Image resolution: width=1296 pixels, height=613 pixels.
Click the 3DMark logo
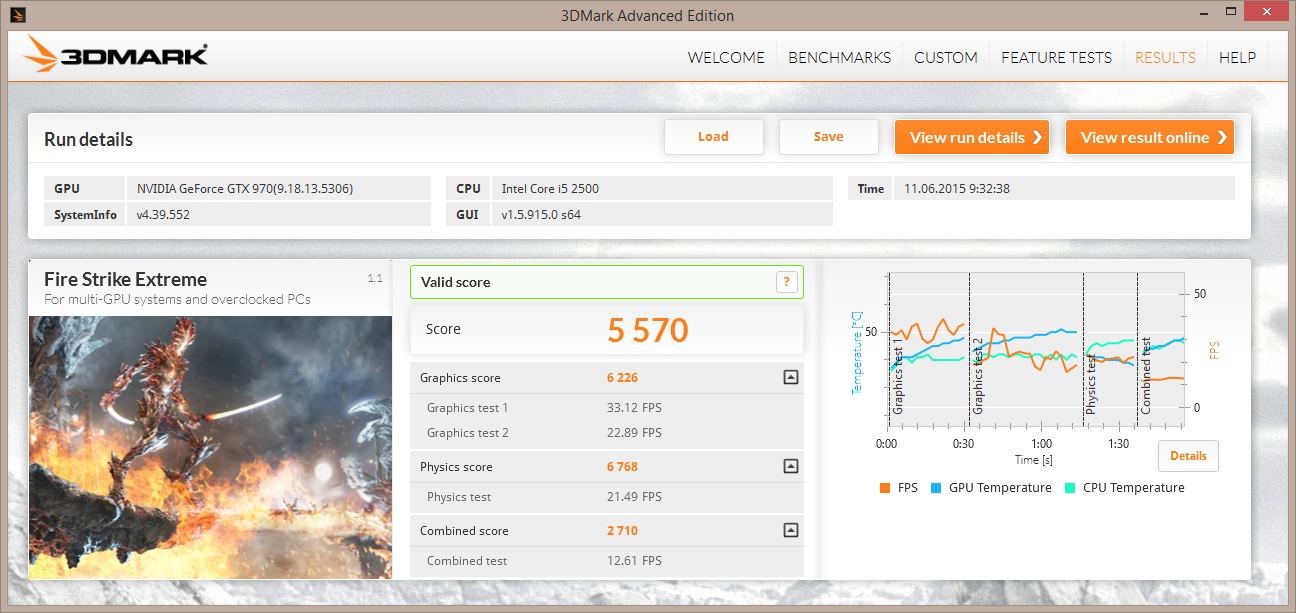tap(116, 55)
